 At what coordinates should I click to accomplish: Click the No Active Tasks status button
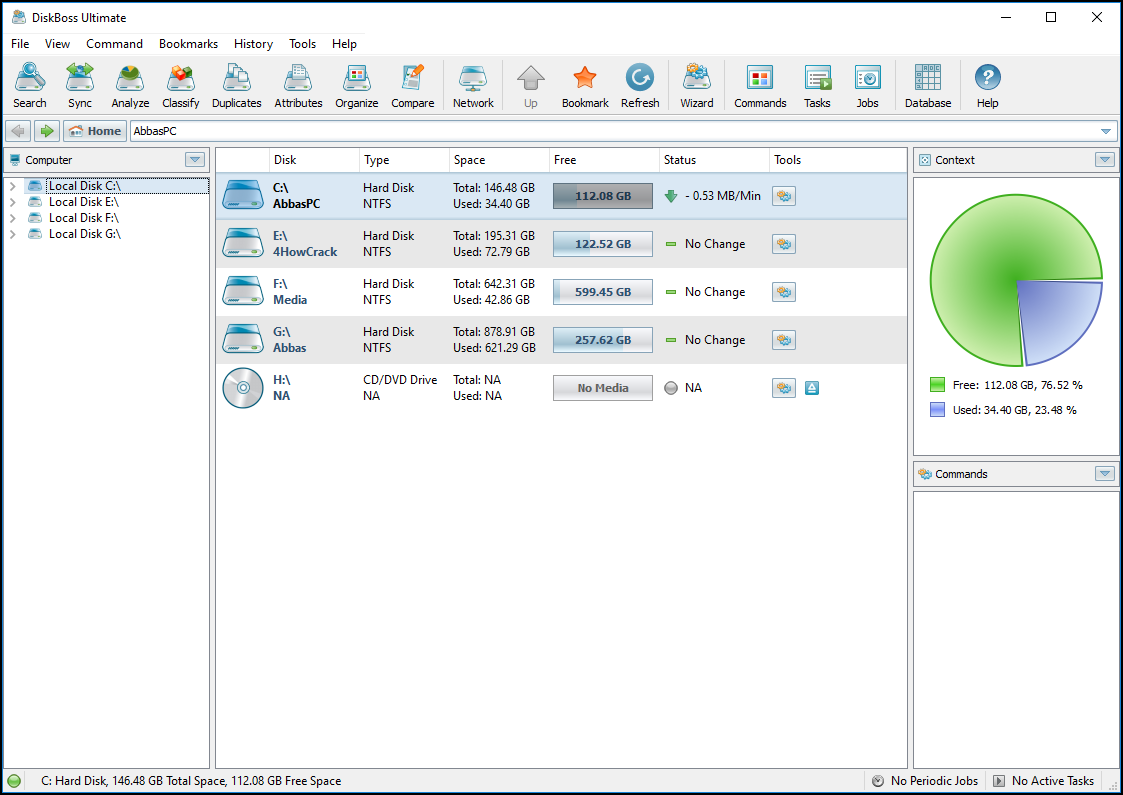[x=1044, y=781]
